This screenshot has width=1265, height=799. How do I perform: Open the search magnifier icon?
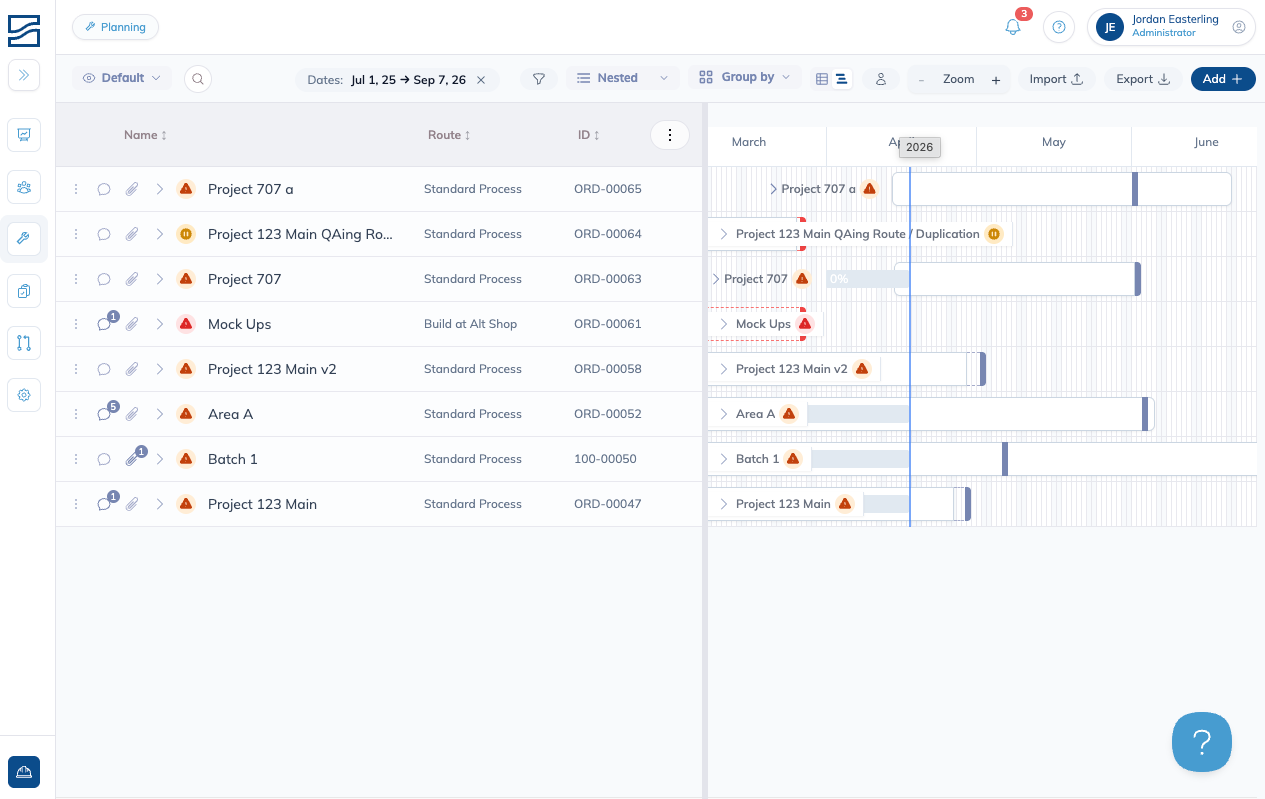click(x=198, y=79)
